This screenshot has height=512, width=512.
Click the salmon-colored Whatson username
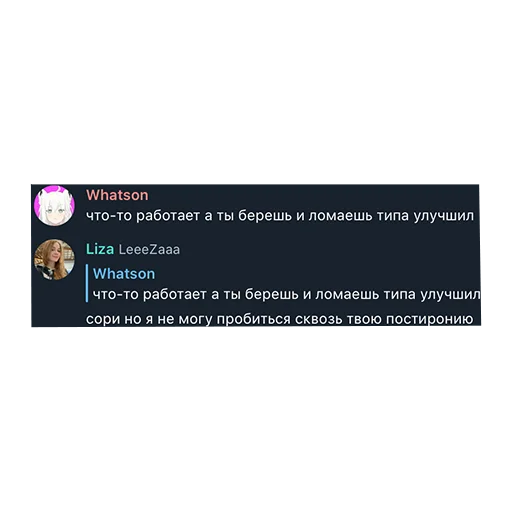[117, 195]
